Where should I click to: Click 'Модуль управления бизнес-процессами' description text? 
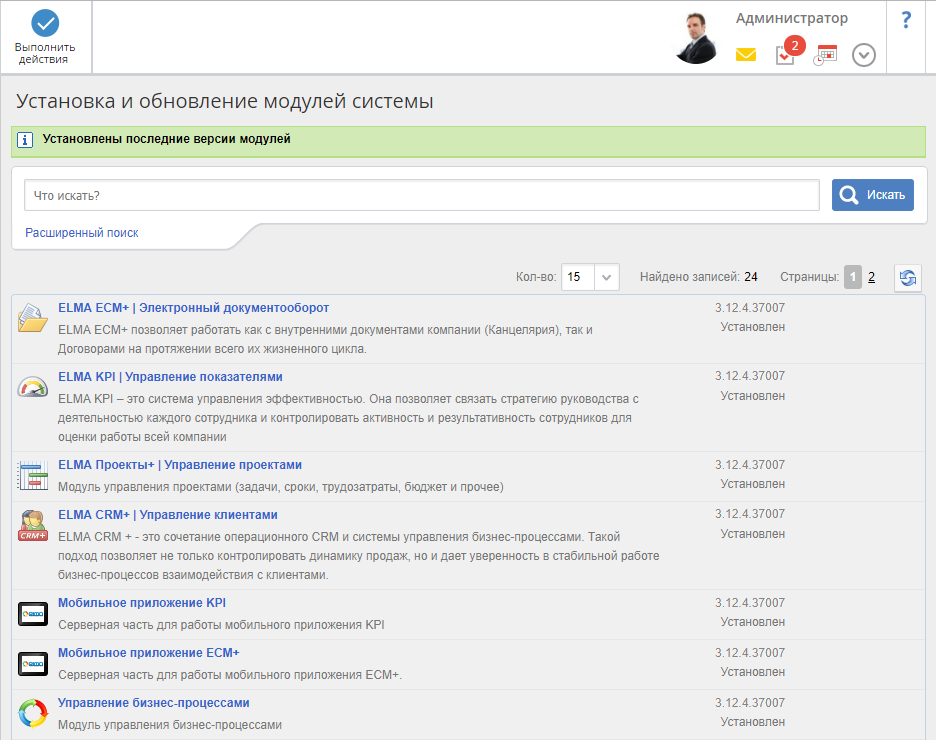click(170, 725)
